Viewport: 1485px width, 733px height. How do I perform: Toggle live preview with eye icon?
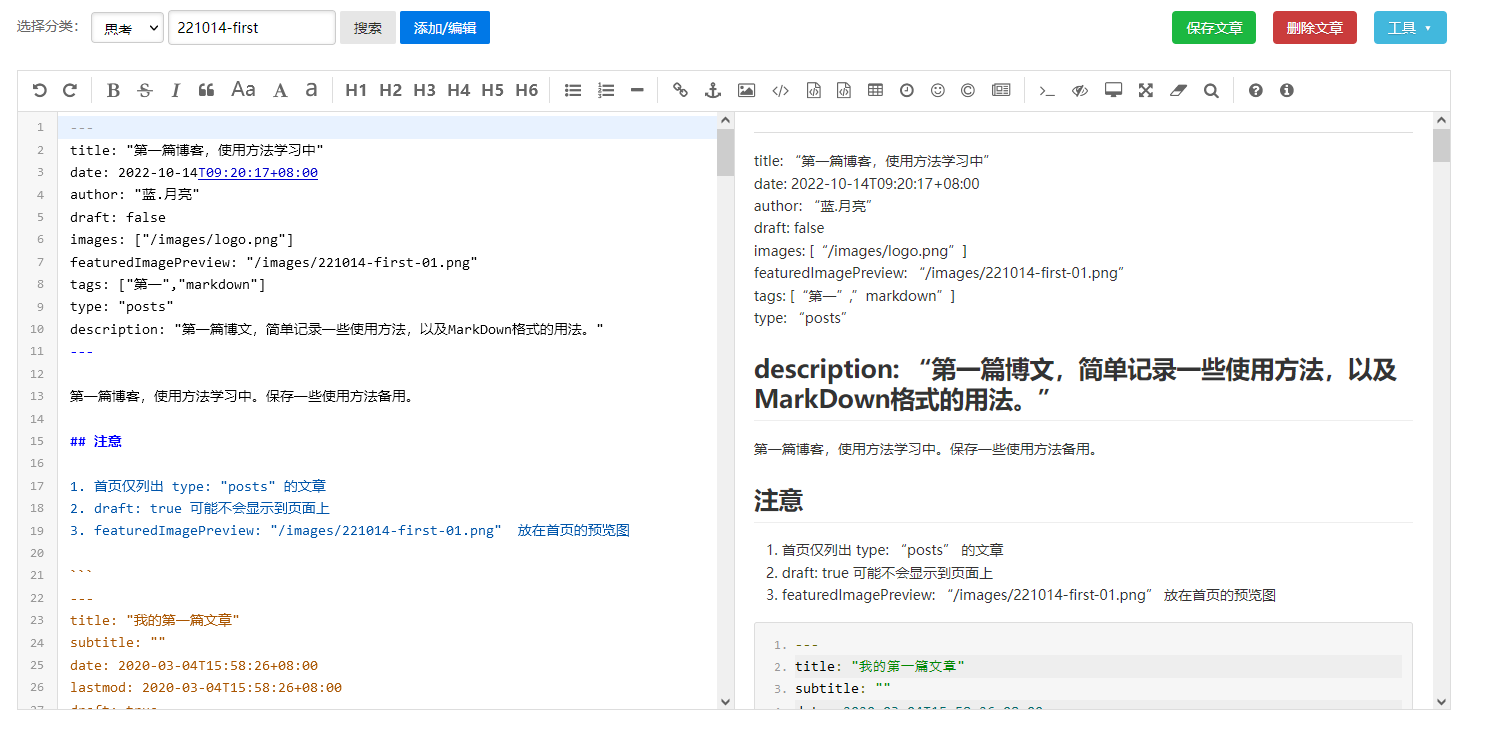click(x=1080, y=90)
